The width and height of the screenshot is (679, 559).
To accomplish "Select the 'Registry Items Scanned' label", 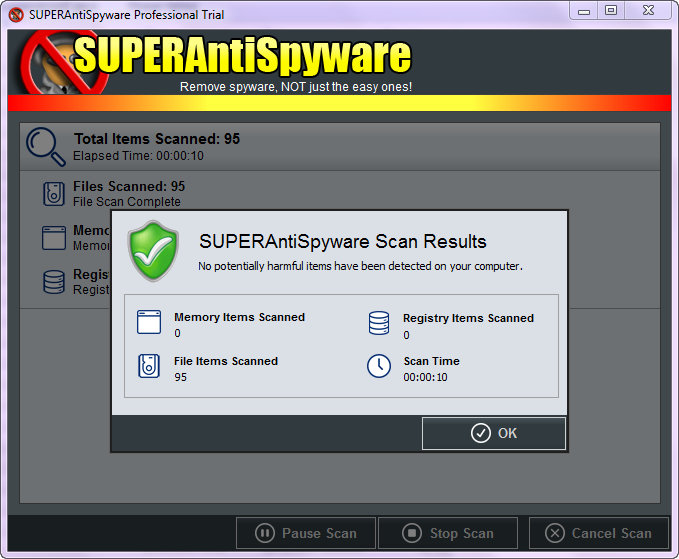I will pyautogui.click(x=468, y=318).
